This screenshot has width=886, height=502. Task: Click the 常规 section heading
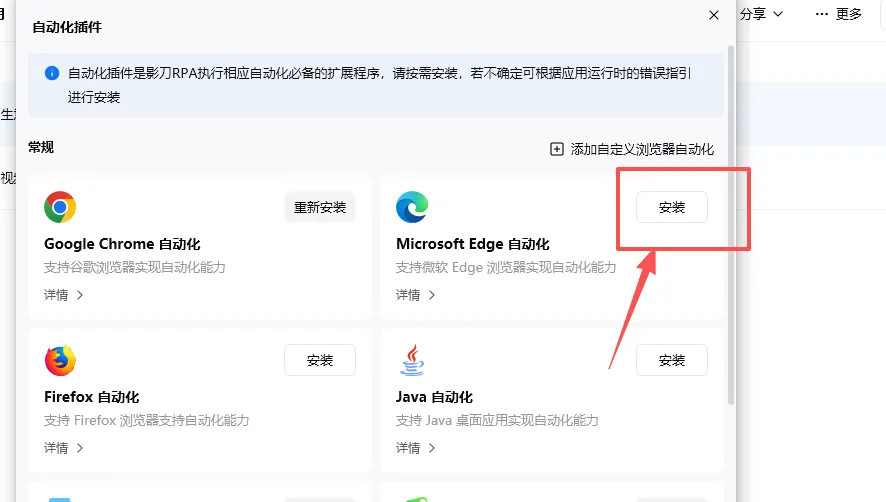[41, 148]
